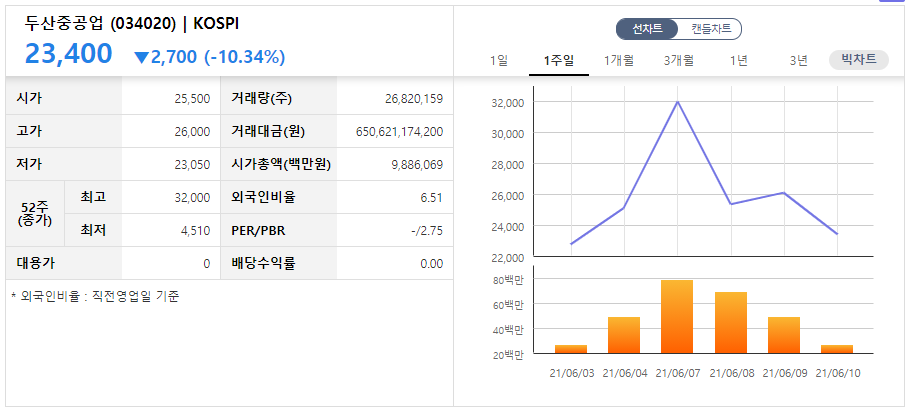This screenshot has height=414, width=913.
Task: Click the footnote 외국인비율 : 직전영업일 기준
Action: [95, 296]
